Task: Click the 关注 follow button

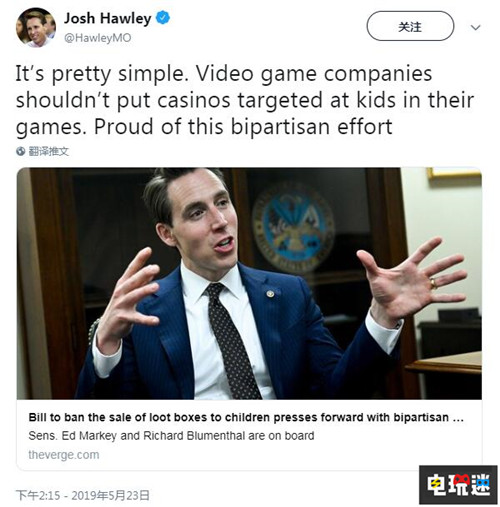Action: (410, 26)
